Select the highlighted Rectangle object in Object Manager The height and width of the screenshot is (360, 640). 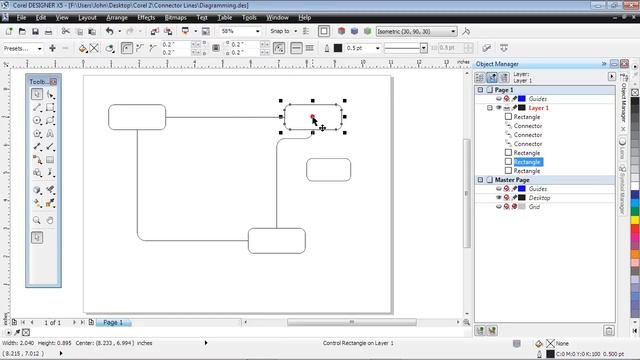[x=527, y=162]
